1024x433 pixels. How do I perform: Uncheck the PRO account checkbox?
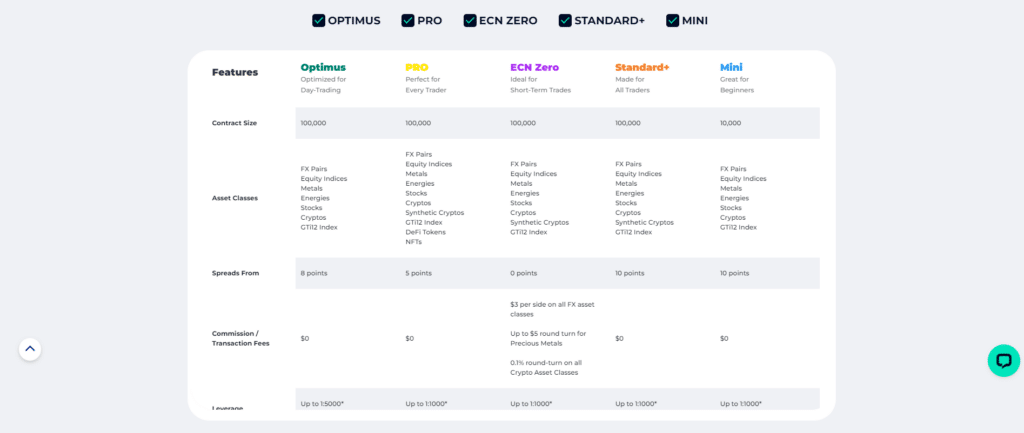(408, 20)
